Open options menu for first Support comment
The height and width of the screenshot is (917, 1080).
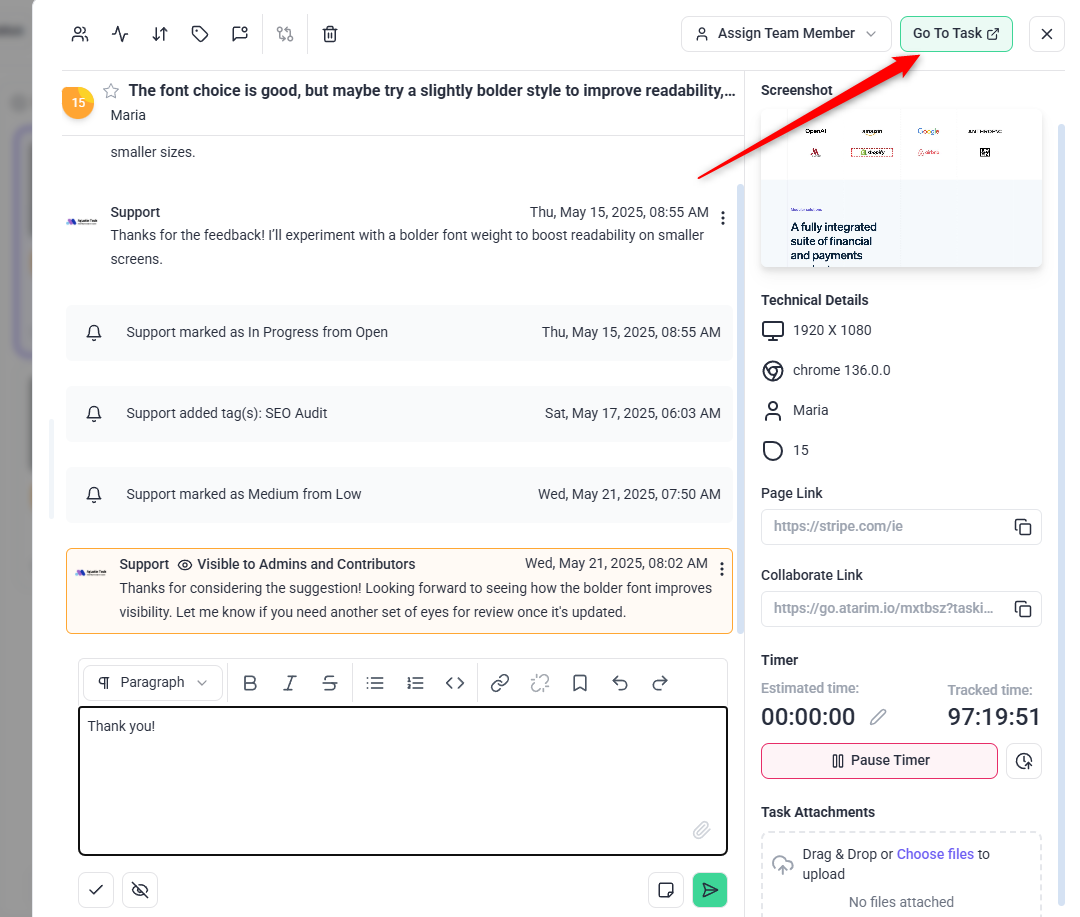pyautogui.click(x=723, y=218)
